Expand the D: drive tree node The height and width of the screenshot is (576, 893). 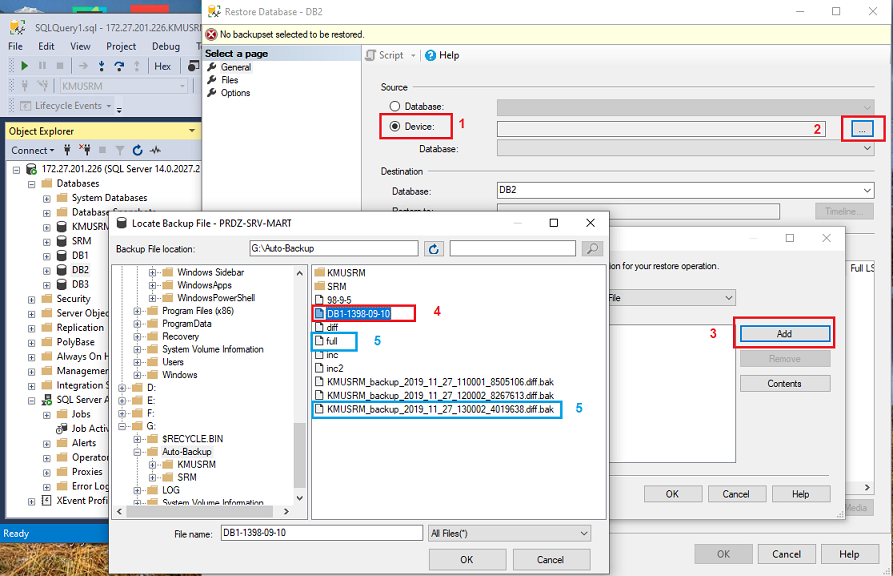pos(124,388)
